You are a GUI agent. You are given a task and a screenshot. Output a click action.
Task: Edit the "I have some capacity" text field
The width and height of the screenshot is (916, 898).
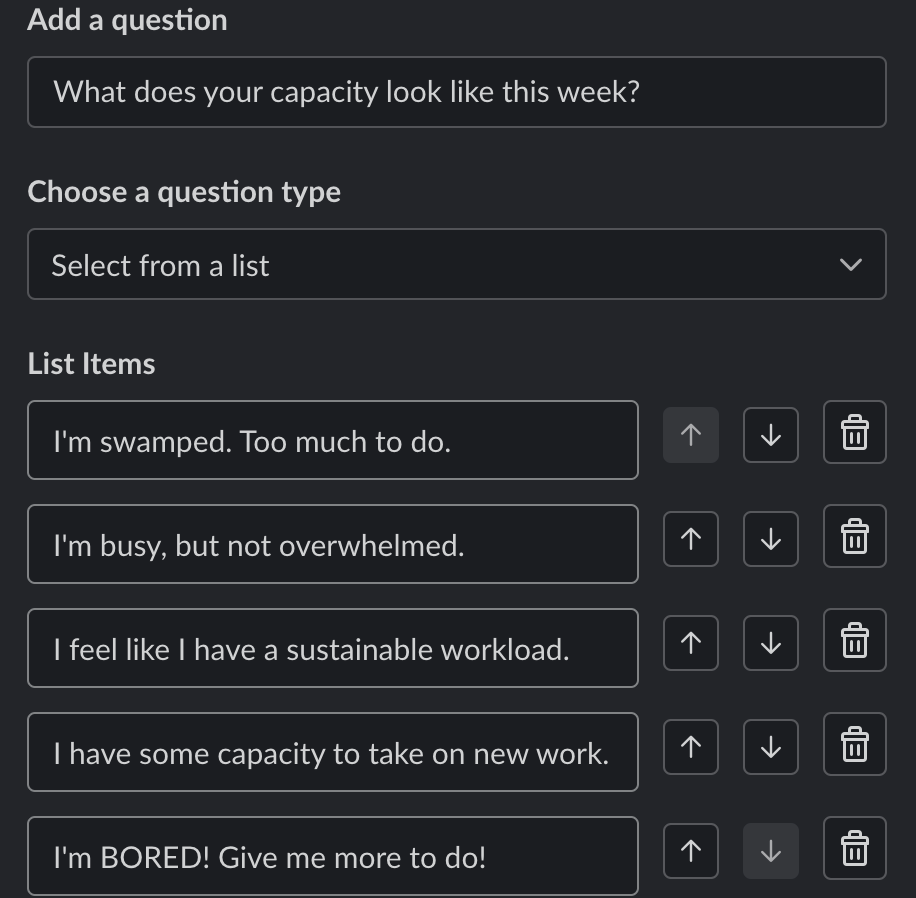tap(332, 753)
